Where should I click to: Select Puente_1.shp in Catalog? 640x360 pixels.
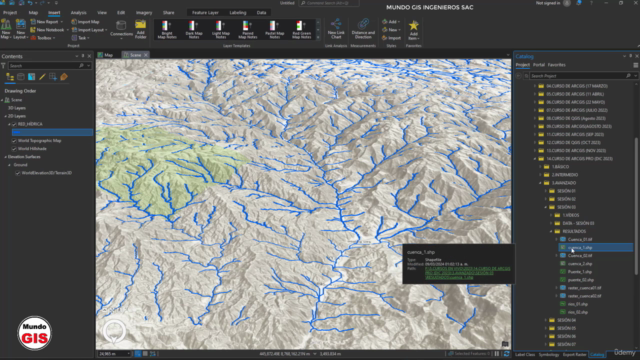tap(580, 272)
